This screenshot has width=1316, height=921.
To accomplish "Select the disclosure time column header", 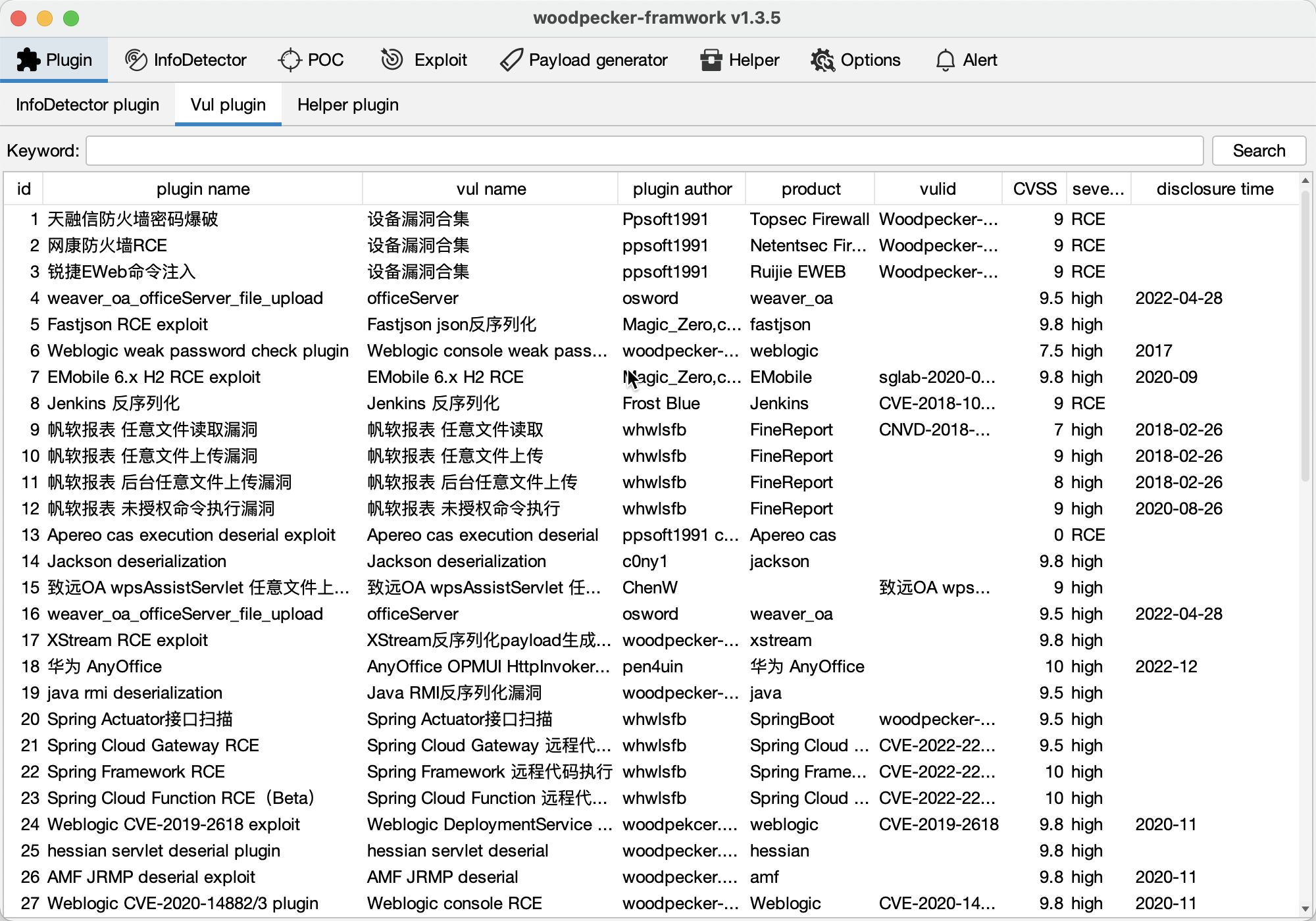I will click(1212, 189).
